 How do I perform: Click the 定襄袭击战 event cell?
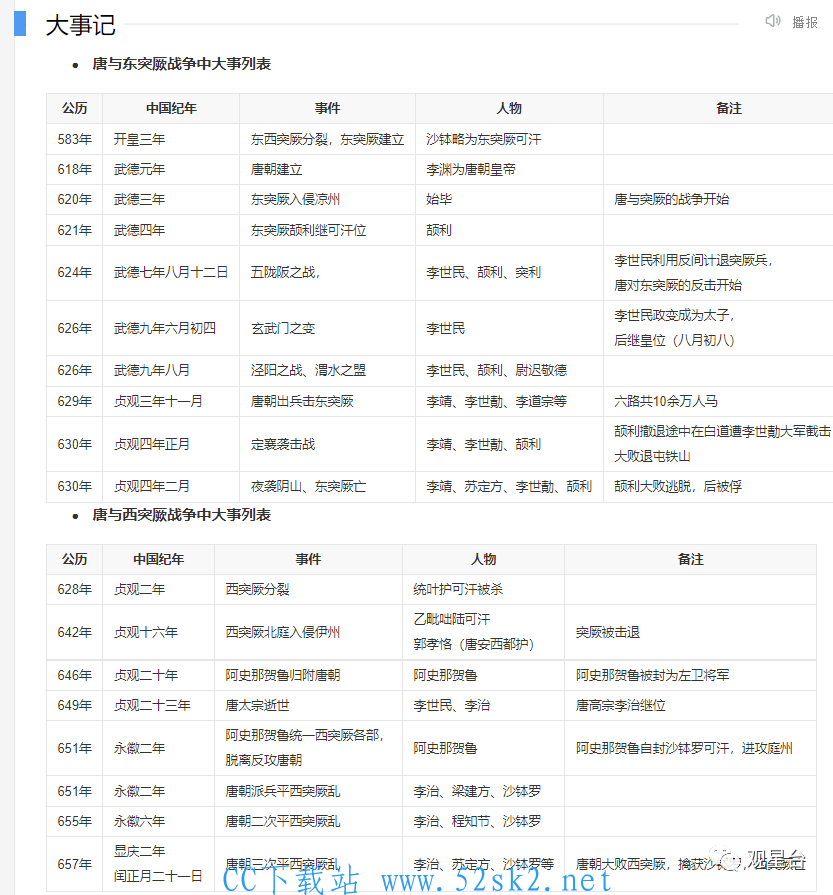click(328, 444)
